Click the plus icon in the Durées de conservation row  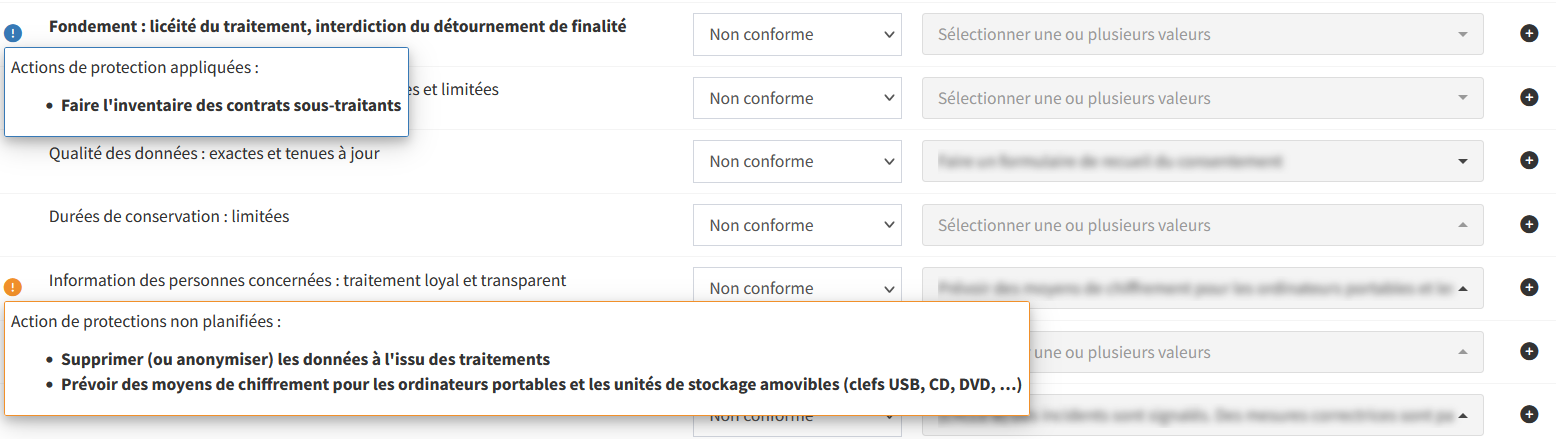[x=1529, y=224]
